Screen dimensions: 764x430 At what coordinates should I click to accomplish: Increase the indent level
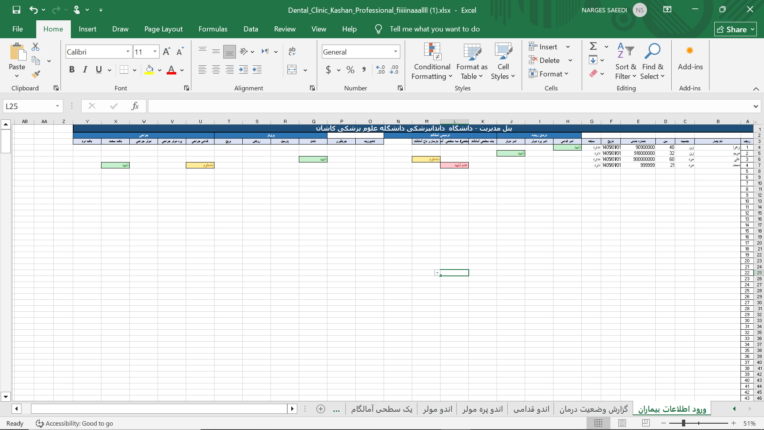point(257,70)
